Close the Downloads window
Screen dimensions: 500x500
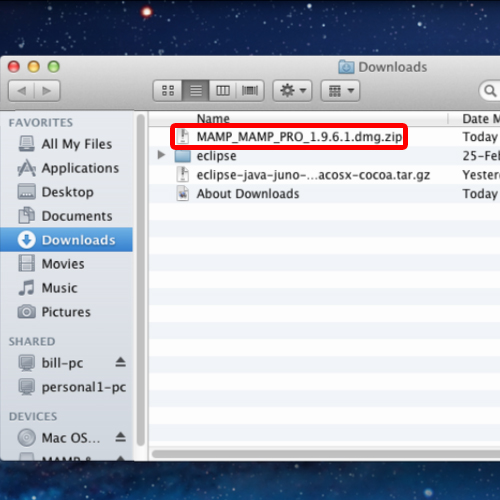(x=14, y=67)
